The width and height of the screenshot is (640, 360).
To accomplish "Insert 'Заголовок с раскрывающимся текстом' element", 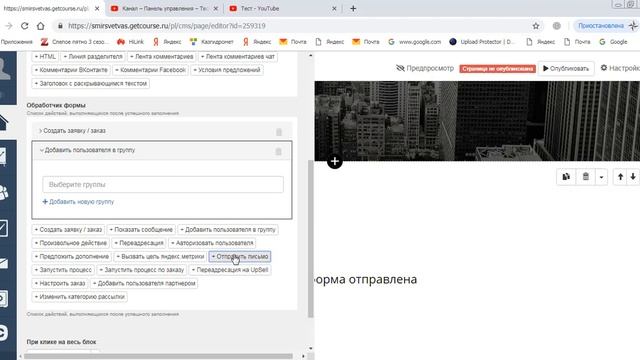I will [91, 83].
